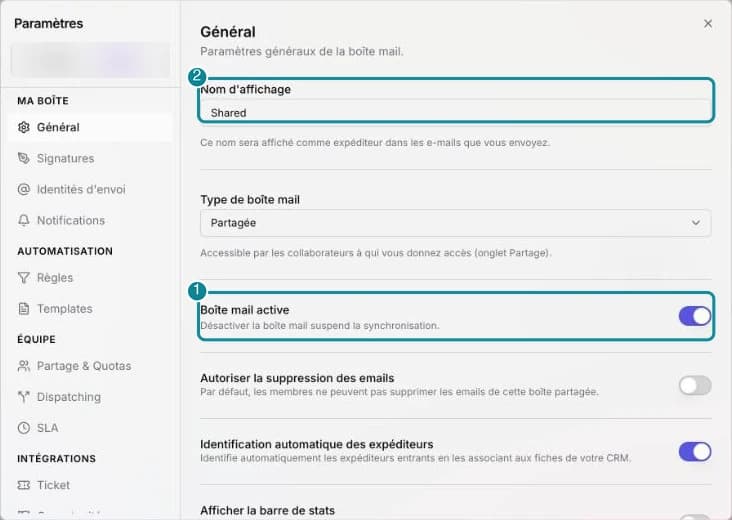Open the Général settings section
Screen dimensions: 732x520
coord(91,127)
